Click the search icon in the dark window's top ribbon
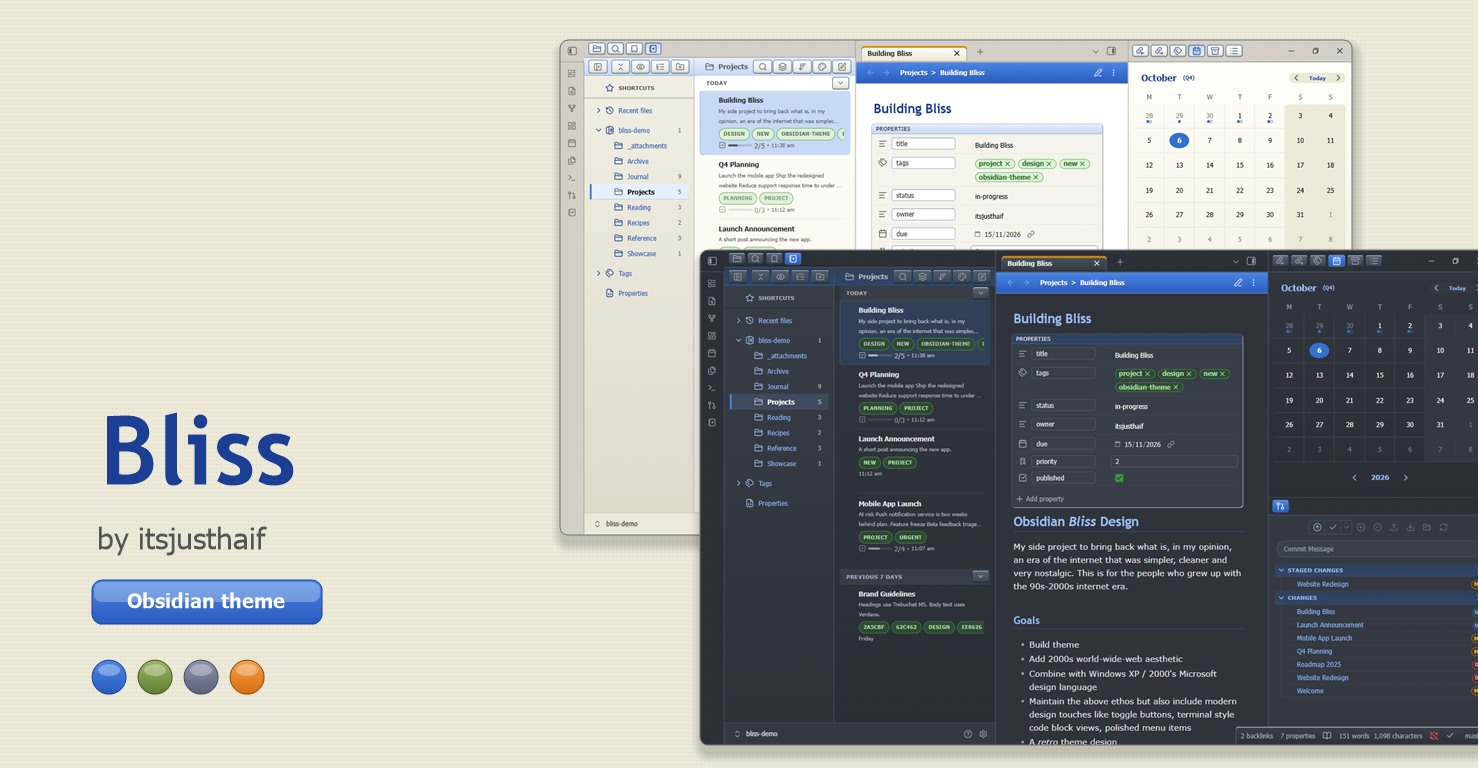This screenshot has height=768, width=1478. coord(755,259)
